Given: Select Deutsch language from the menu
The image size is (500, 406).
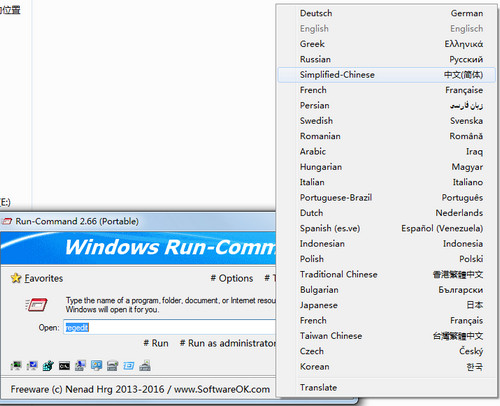Looking at the screenshot, I should [387, 13].
